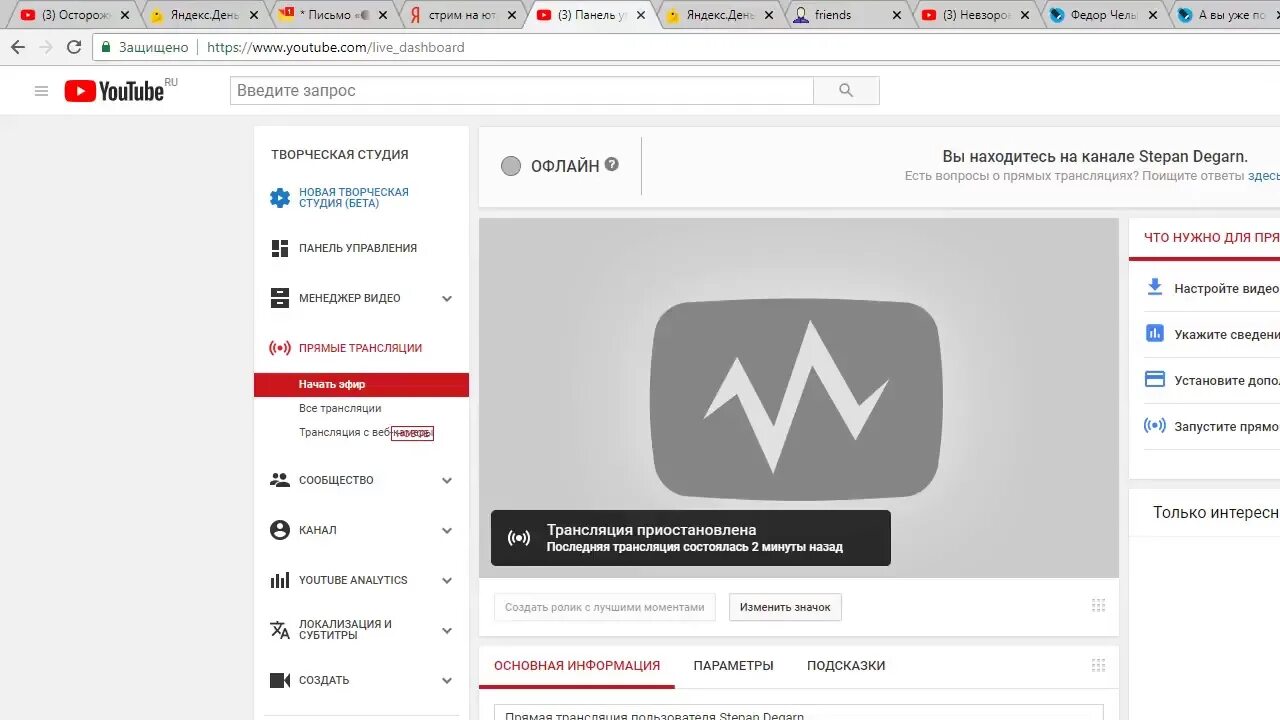The width and height of the screenshot is (1280, 720).
Task: Click the green secure padlock icon
Action: tap(106, 47)
